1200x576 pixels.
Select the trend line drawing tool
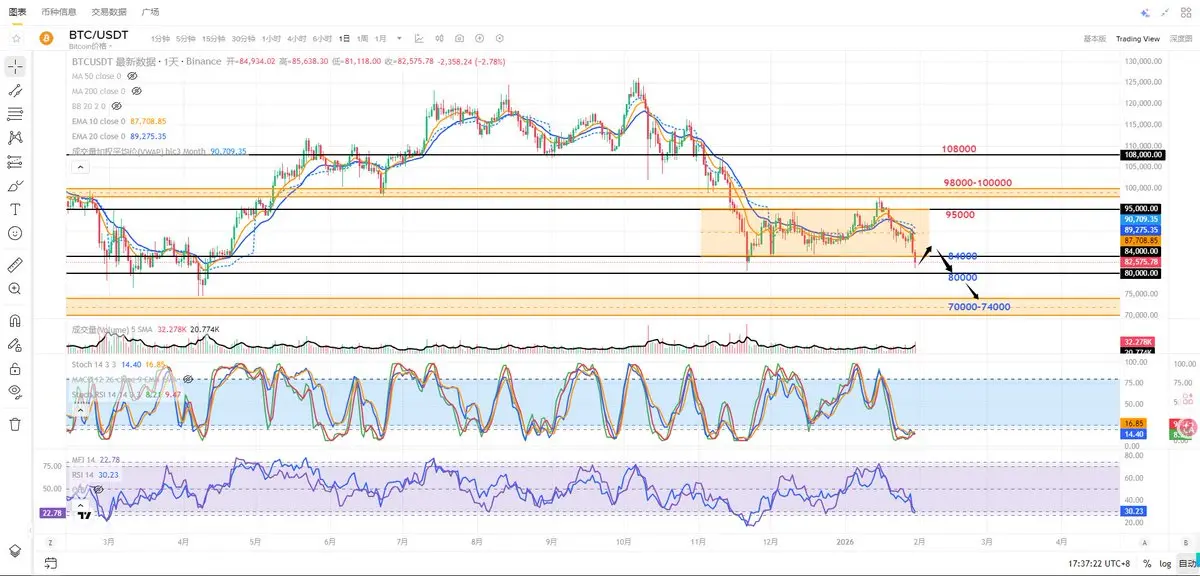pyautogui.click(x=15, y=90)
